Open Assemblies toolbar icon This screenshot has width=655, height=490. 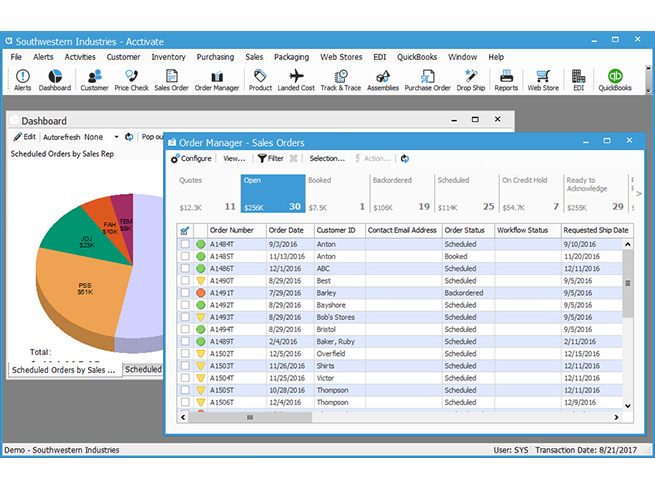(x=383, y=80)
